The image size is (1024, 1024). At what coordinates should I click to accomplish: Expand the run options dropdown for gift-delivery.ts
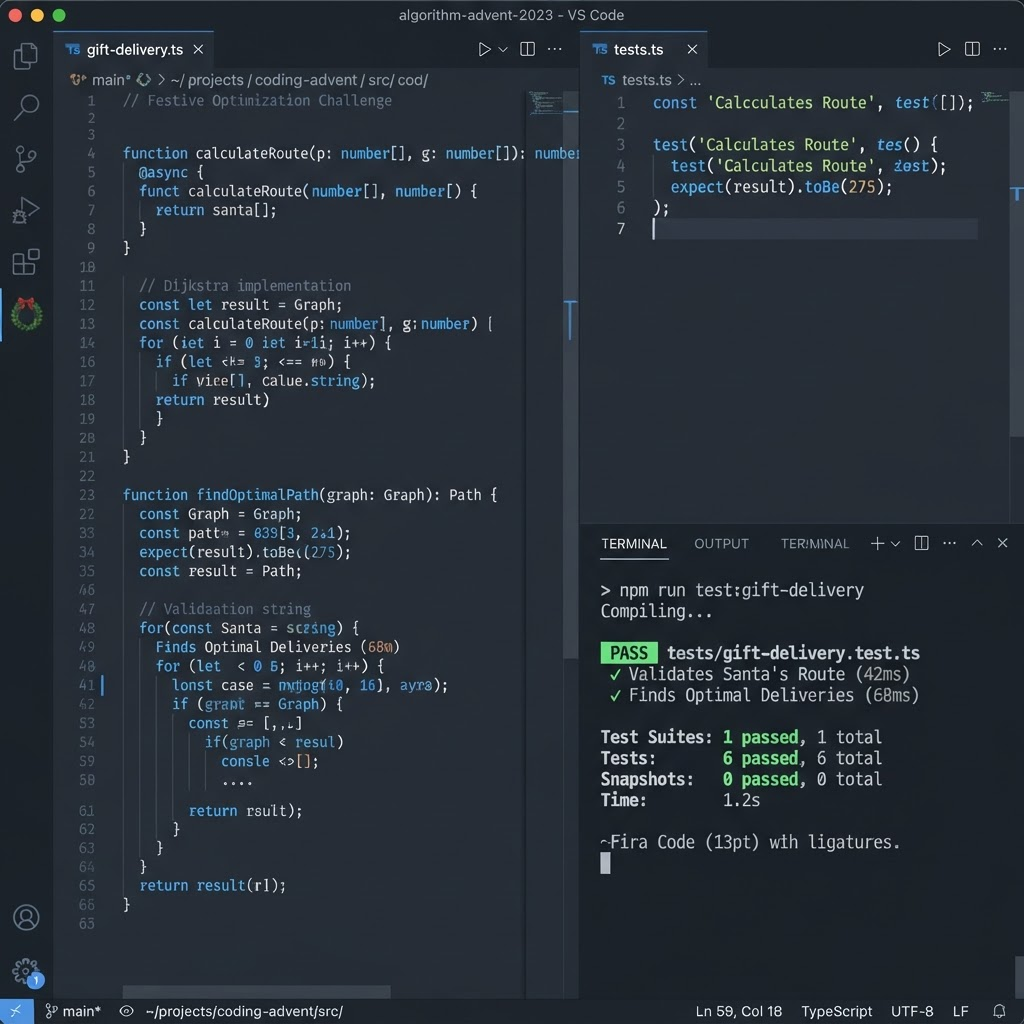pyautogui.click(x=503, y=50)
